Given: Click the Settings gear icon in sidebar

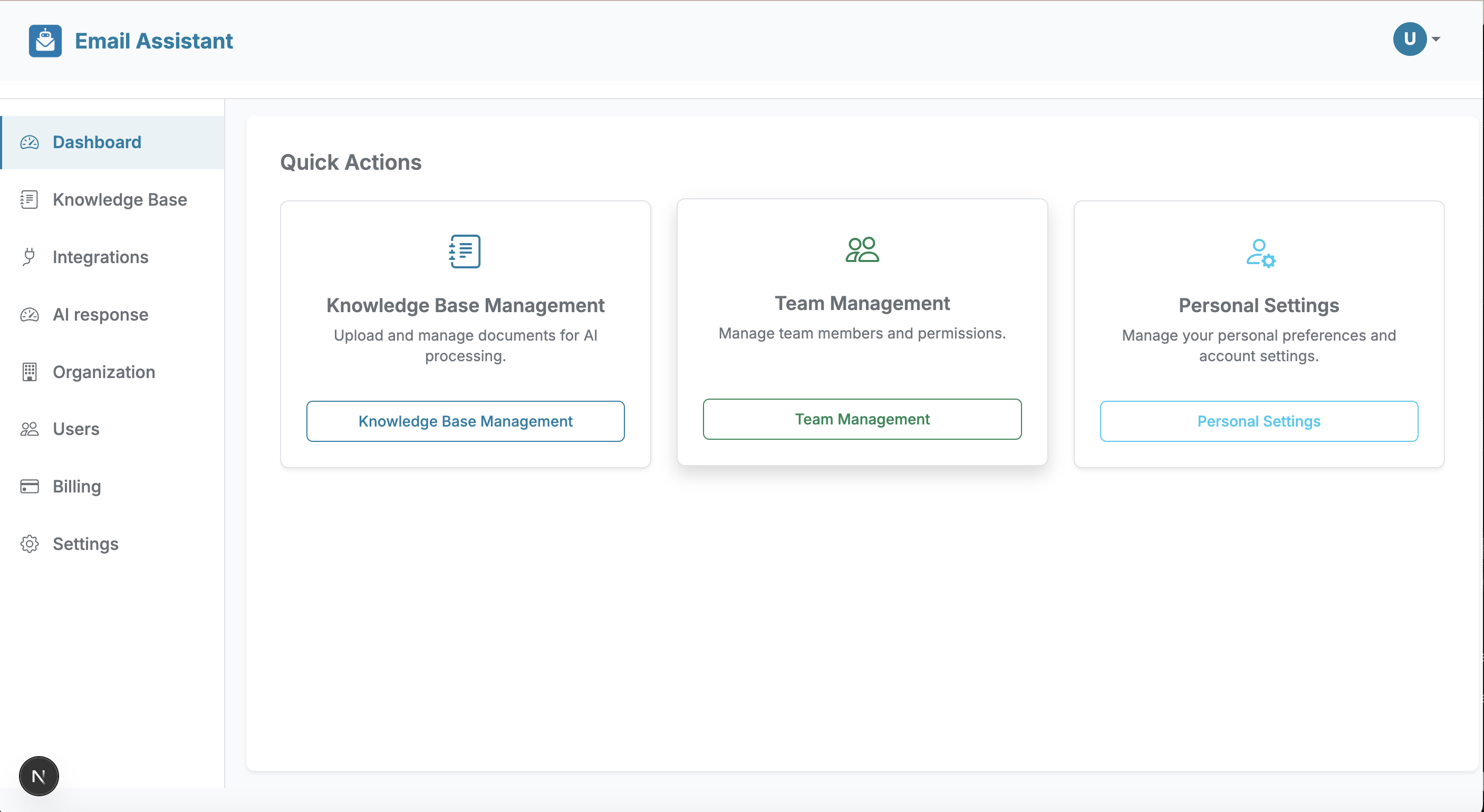Looking at the screenshot, I should coord(30,544).
